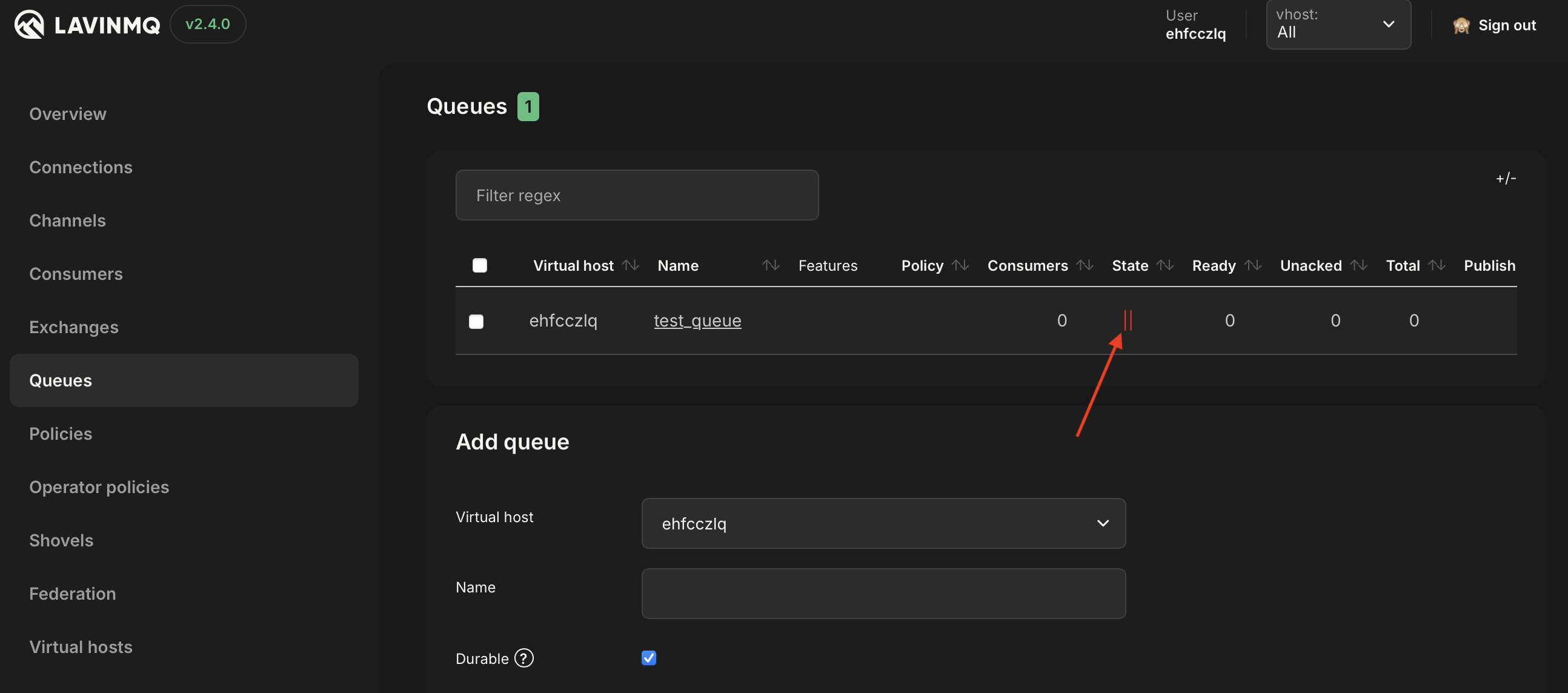The width and height of the screenshot is (1568, 693).
Task: Click the monkey avatar icon beside Sign out
Action: 1461,25
